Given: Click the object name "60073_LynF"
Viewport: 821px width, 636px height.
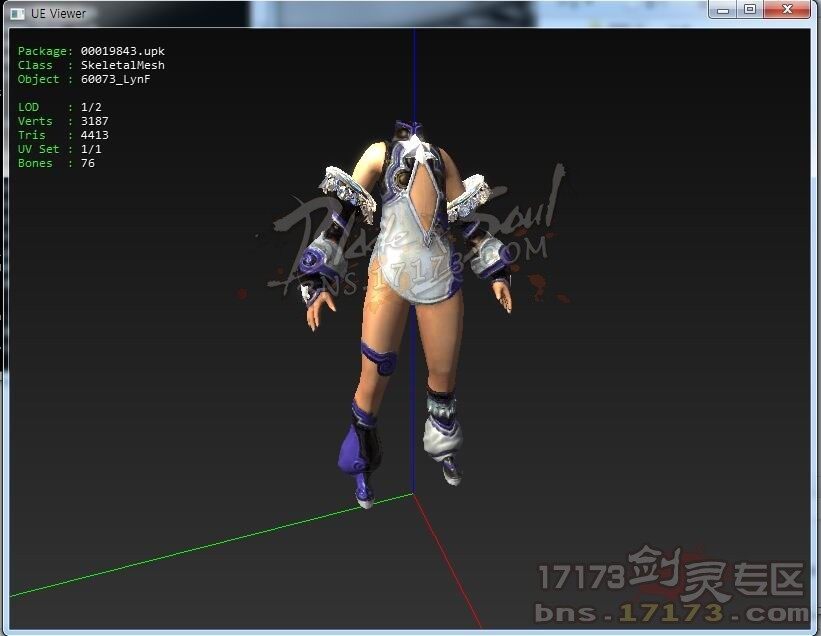Looking at the screenshot, I should pos(115,79).
